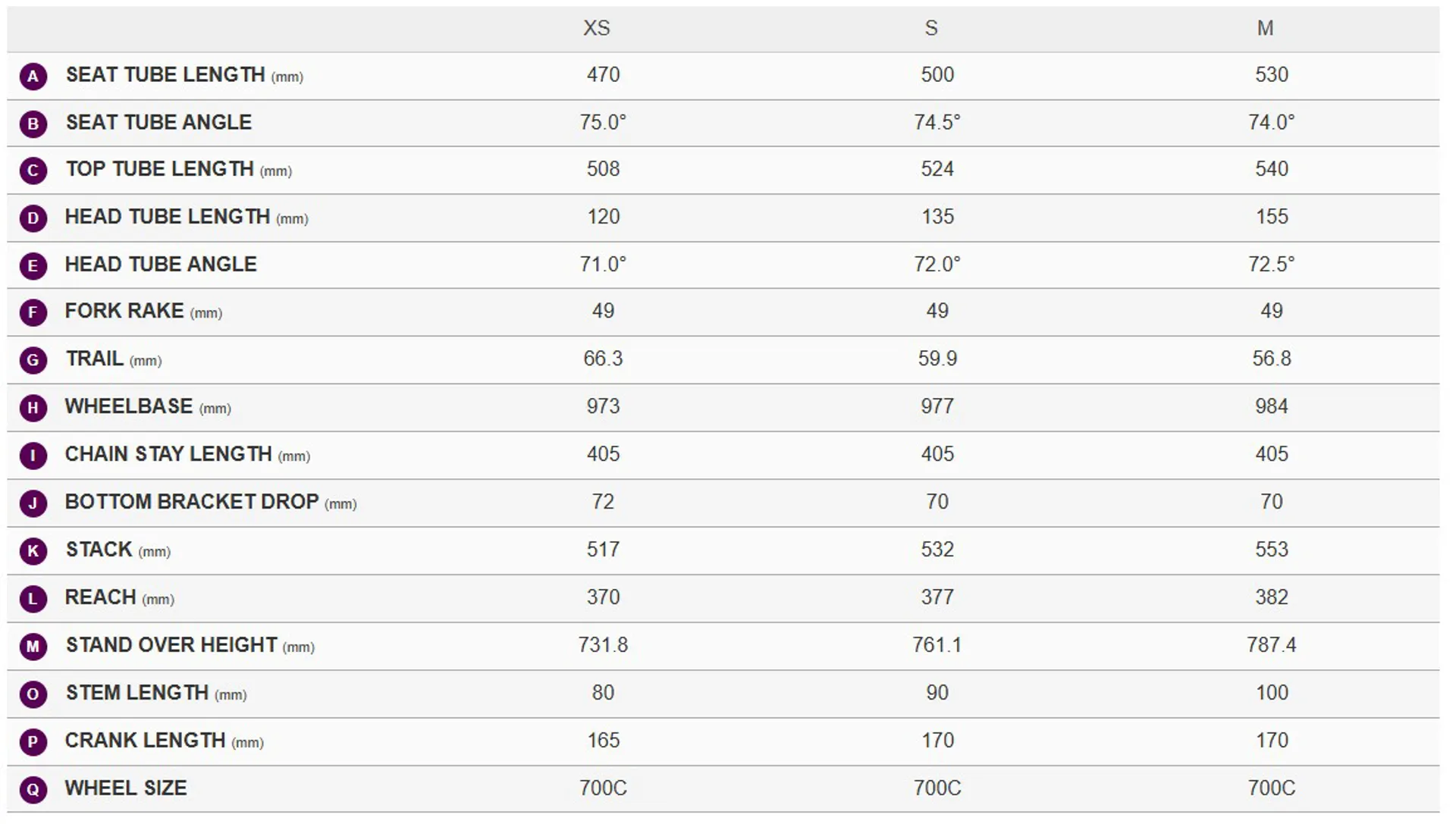Screen dimensions: 1456x824
Task: Click the purple G icon beside Trail
Action: click(x=33, y=360)
